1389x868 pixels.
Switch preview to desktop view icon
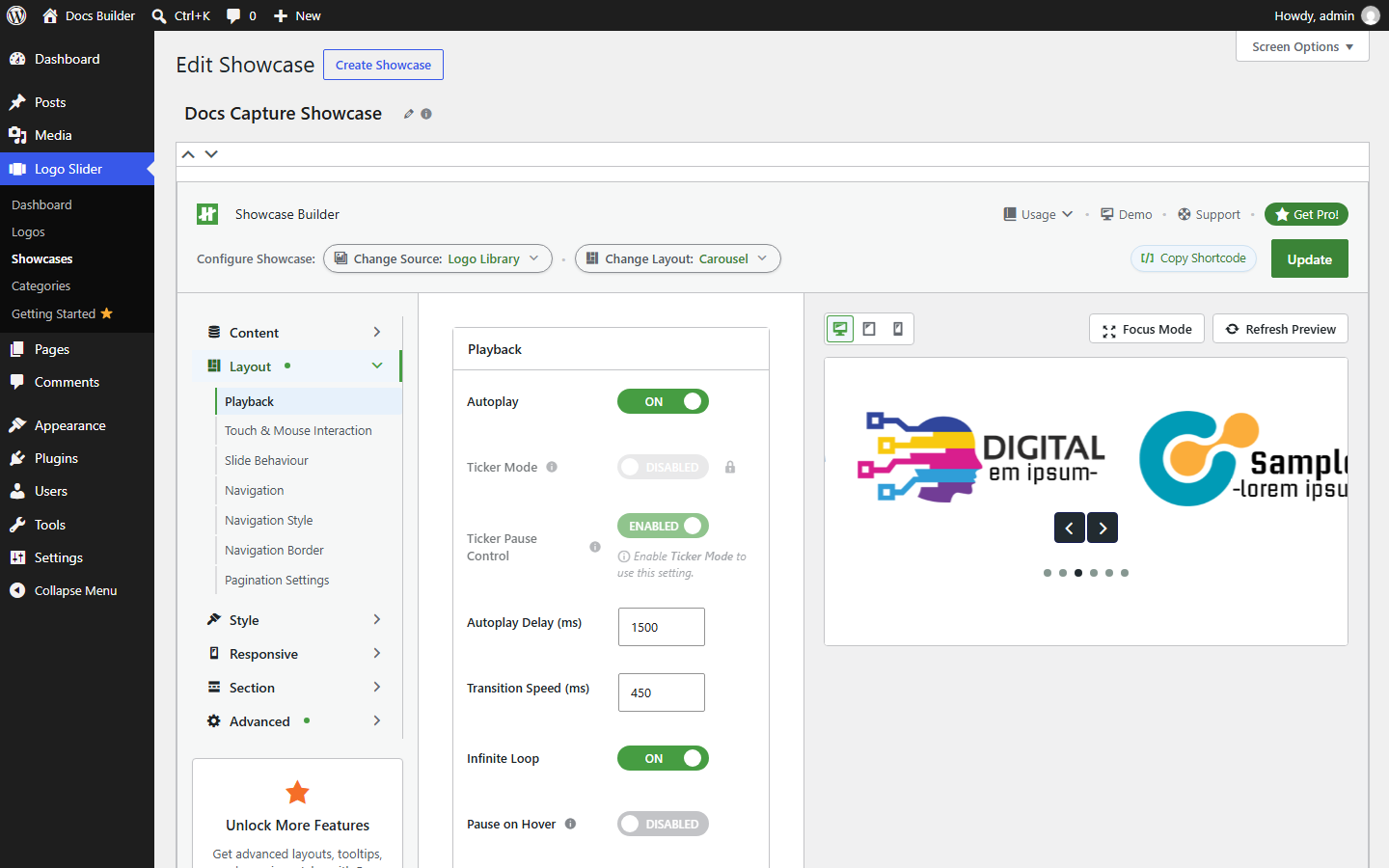pyautogui.click(x=841, y=329)
